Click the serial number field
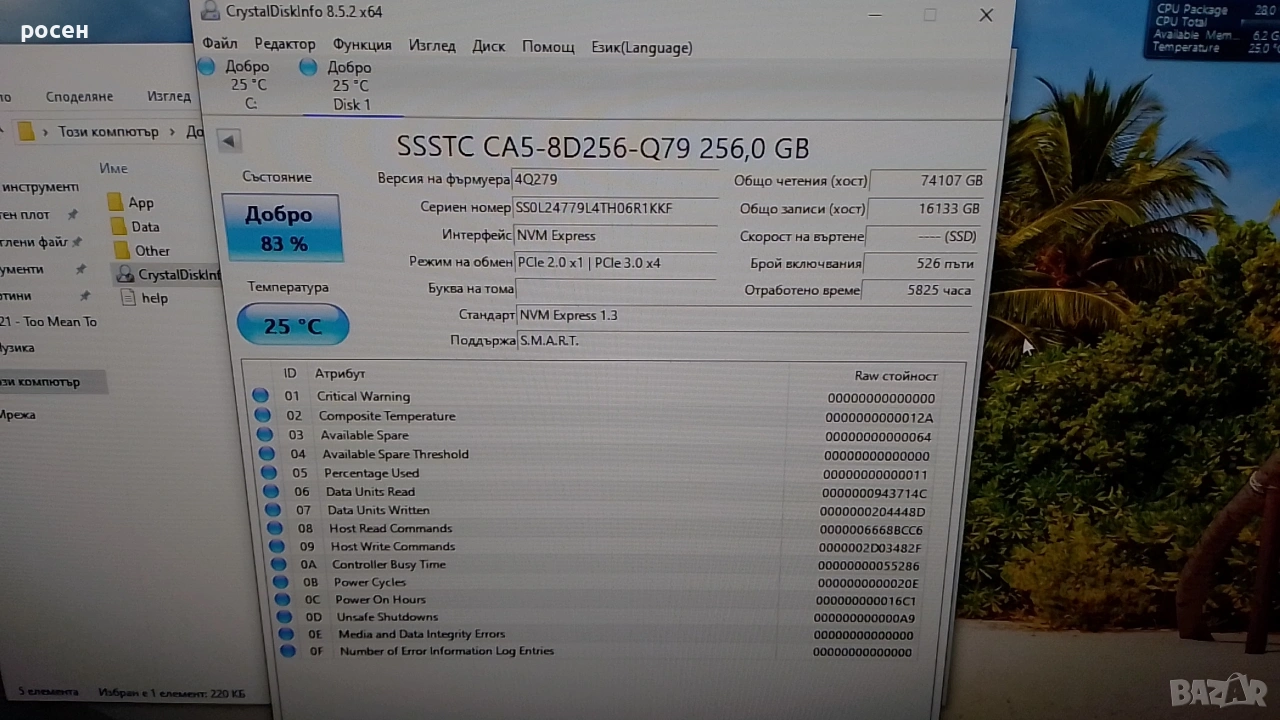This screenshot has width=1280, height=720. tap(614, 208)
